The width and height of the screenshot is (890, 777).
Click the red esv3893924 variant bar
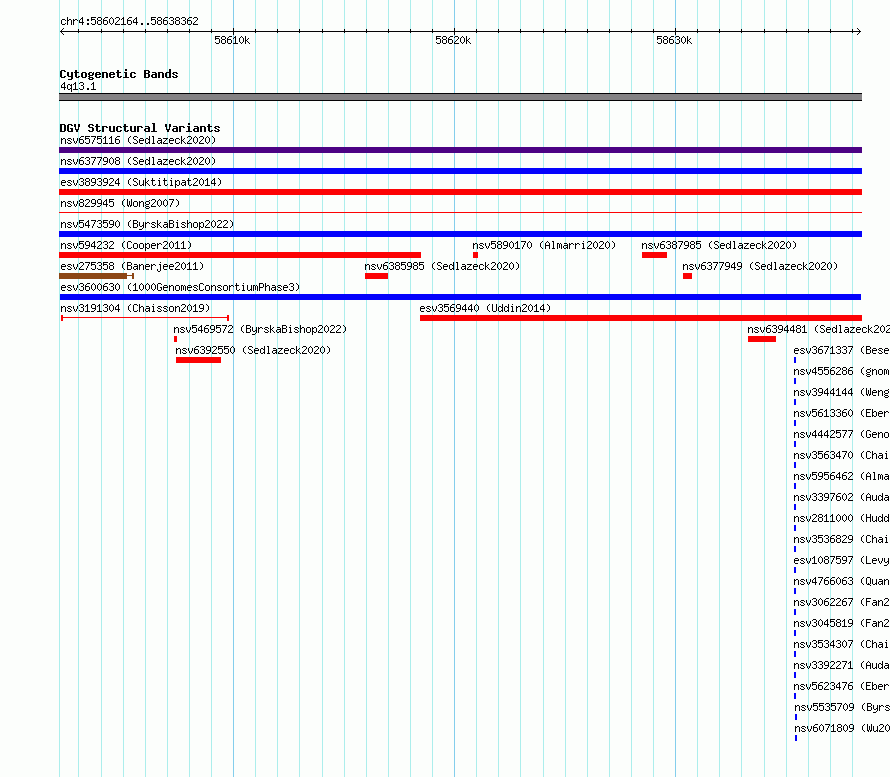click(x=460, y=192)
